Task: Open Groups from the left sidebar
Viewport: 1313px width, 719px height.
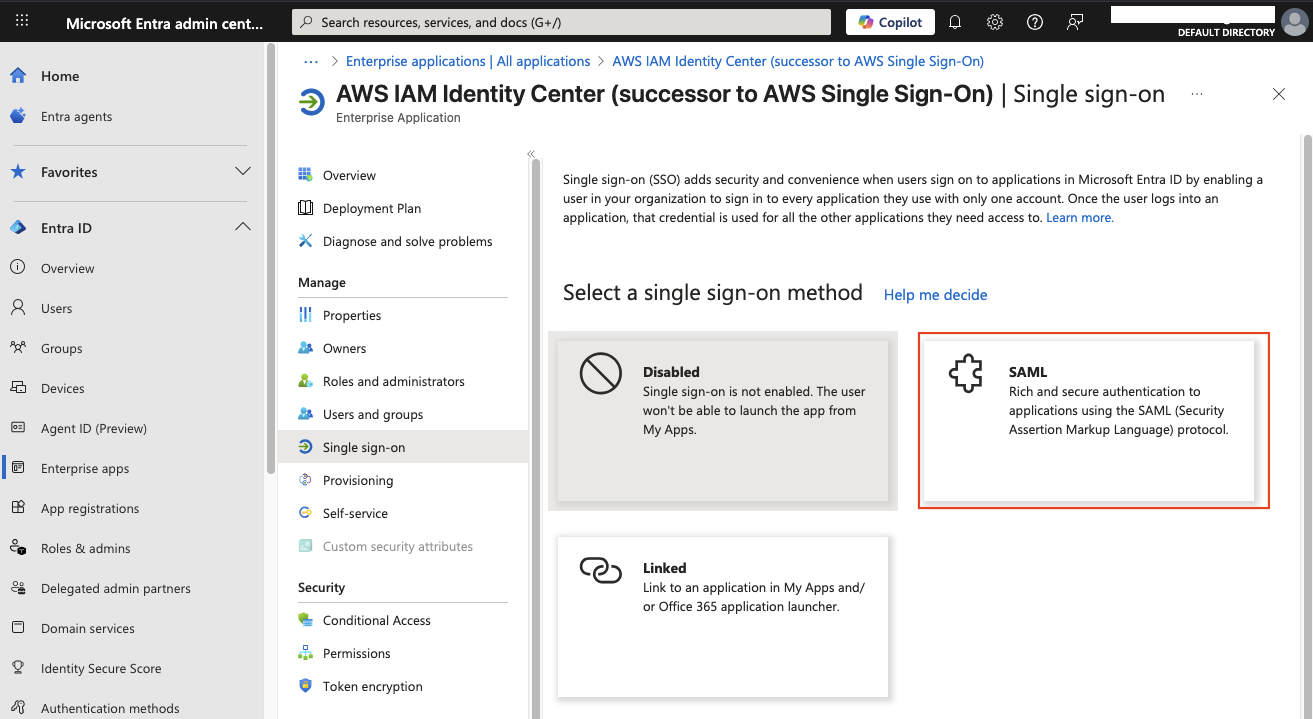Action: (x=60, y=348)
